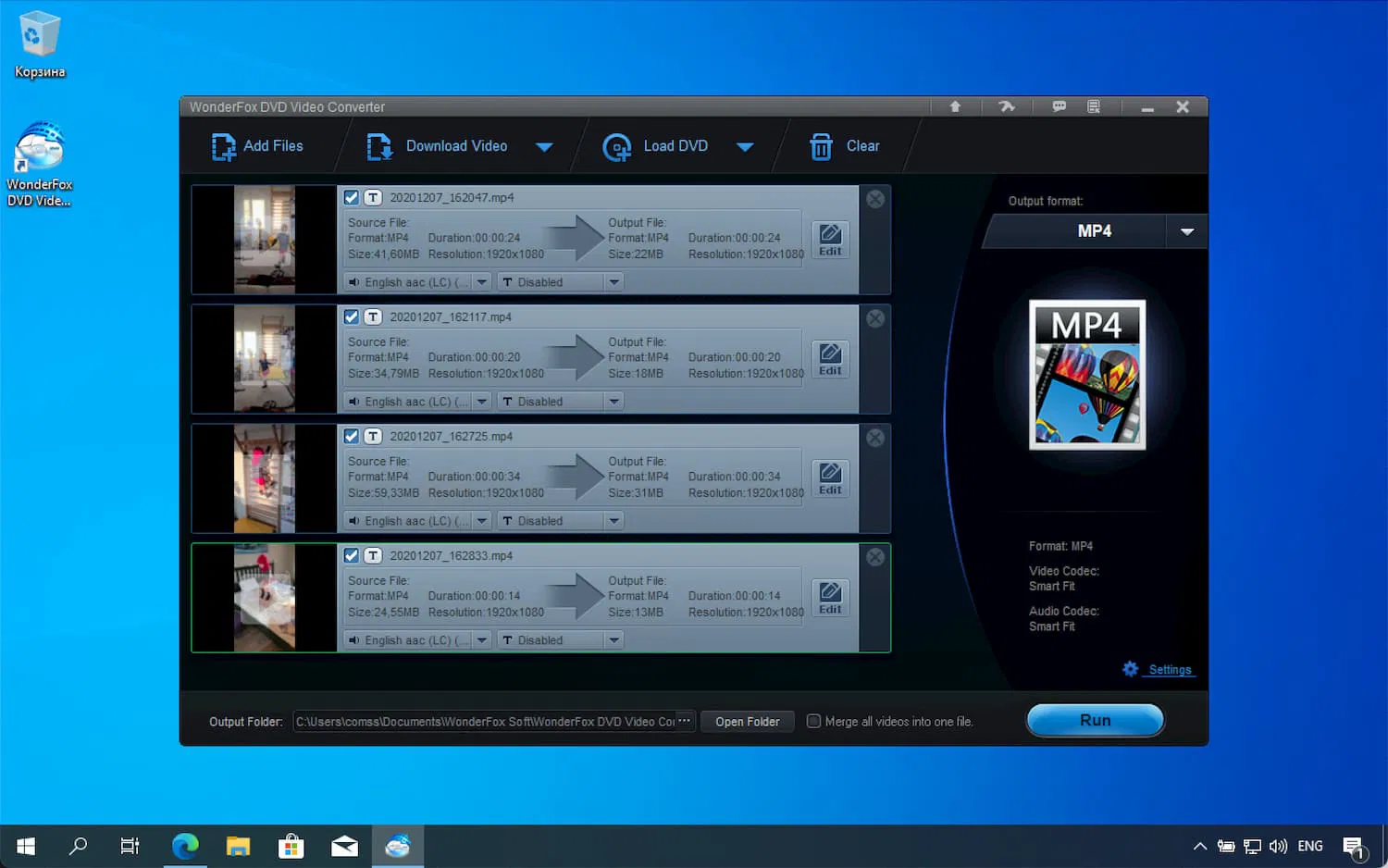Remove 20201207_162833.mp4 from the list

(875, 557)
